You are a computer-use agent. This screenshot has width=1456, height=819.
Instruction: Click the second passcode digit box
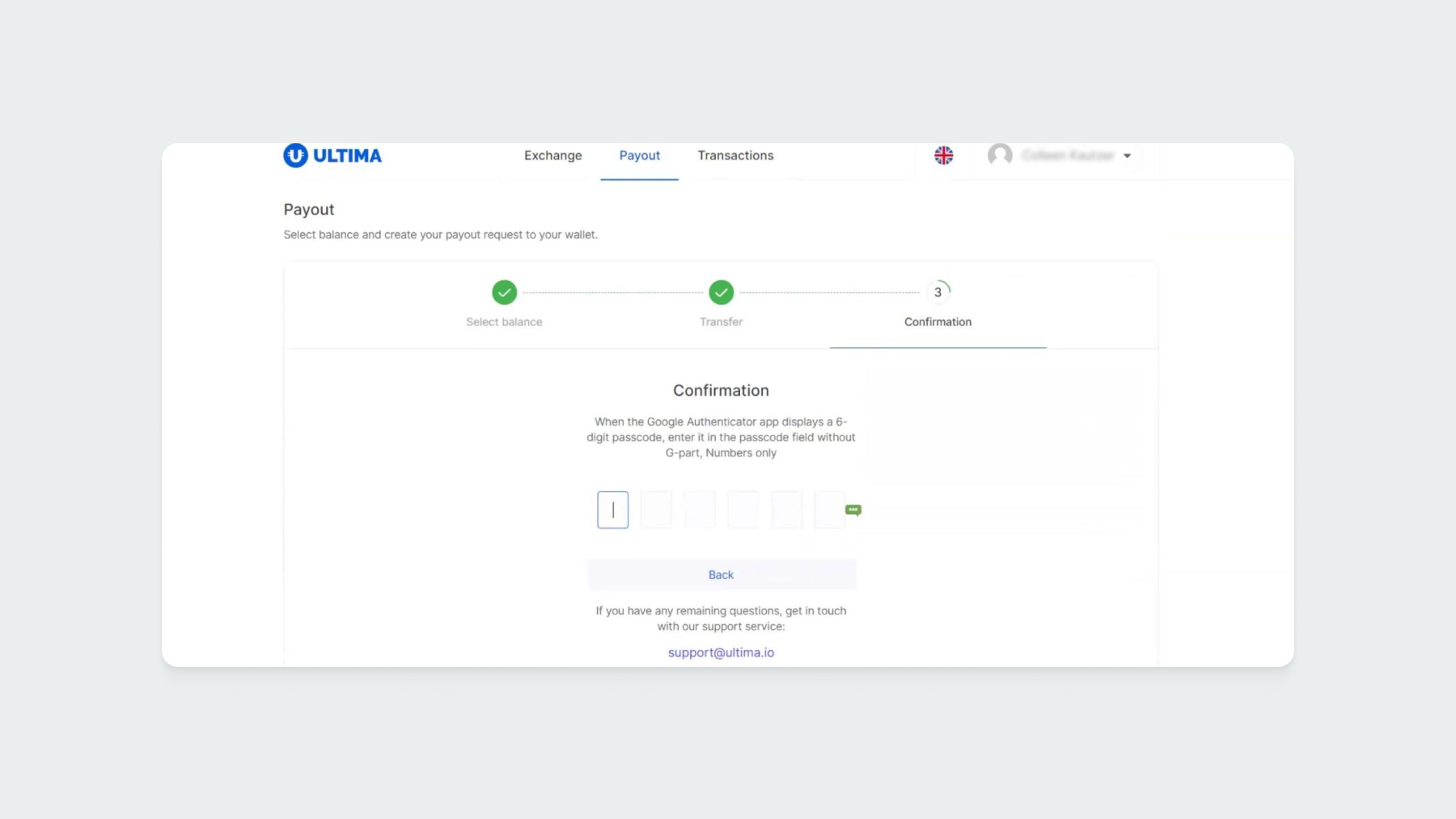(656, 510)
